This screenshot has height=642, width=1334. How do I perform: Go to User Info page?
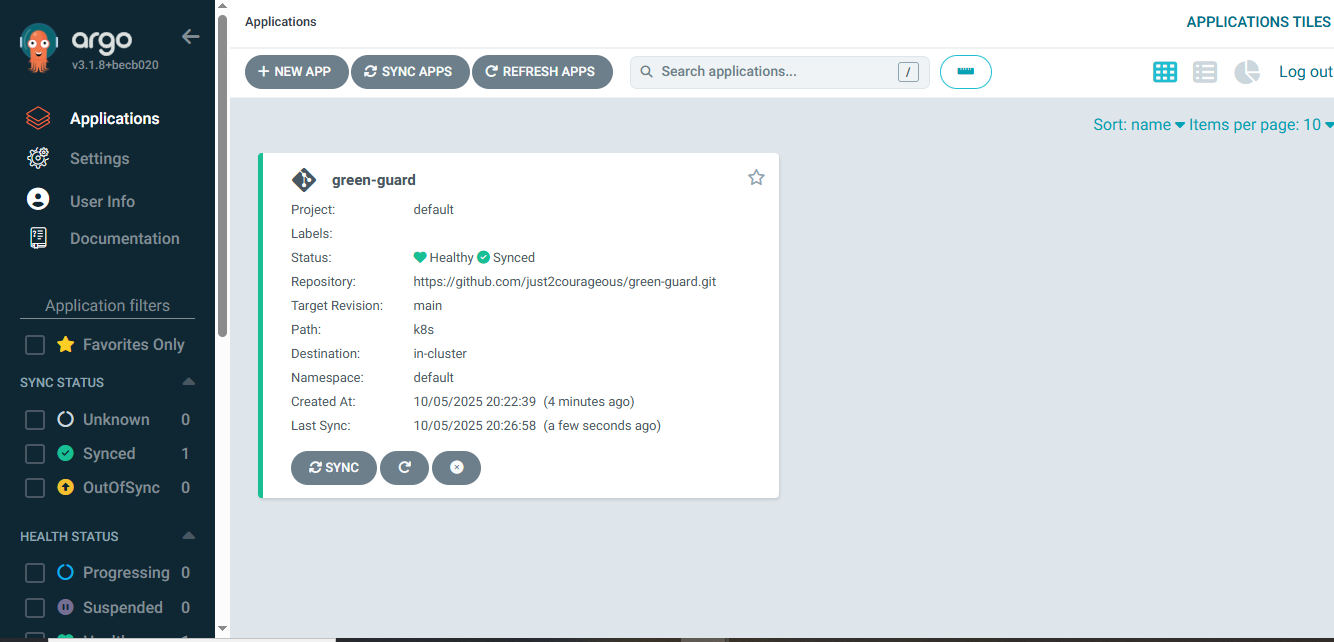(102, 201)
